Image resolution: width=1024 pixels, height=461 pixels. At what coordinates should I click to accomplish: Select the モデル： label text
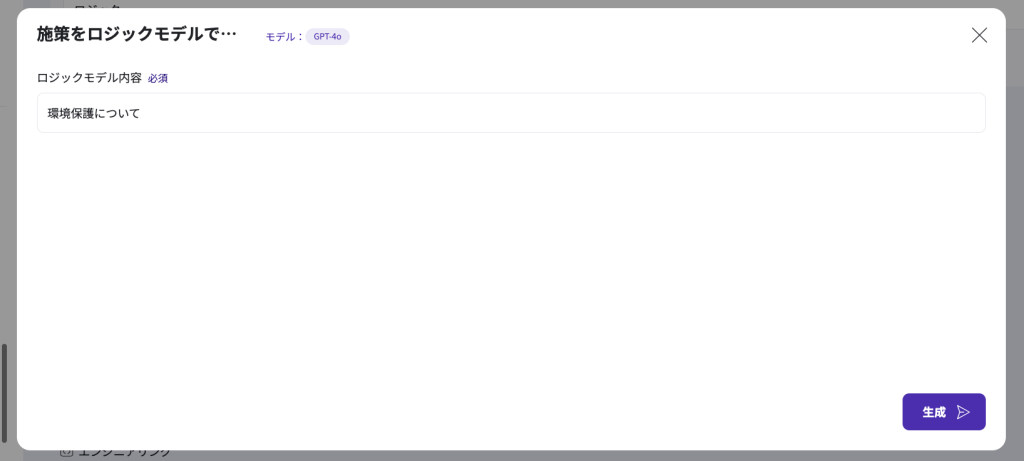coord(284,36)
